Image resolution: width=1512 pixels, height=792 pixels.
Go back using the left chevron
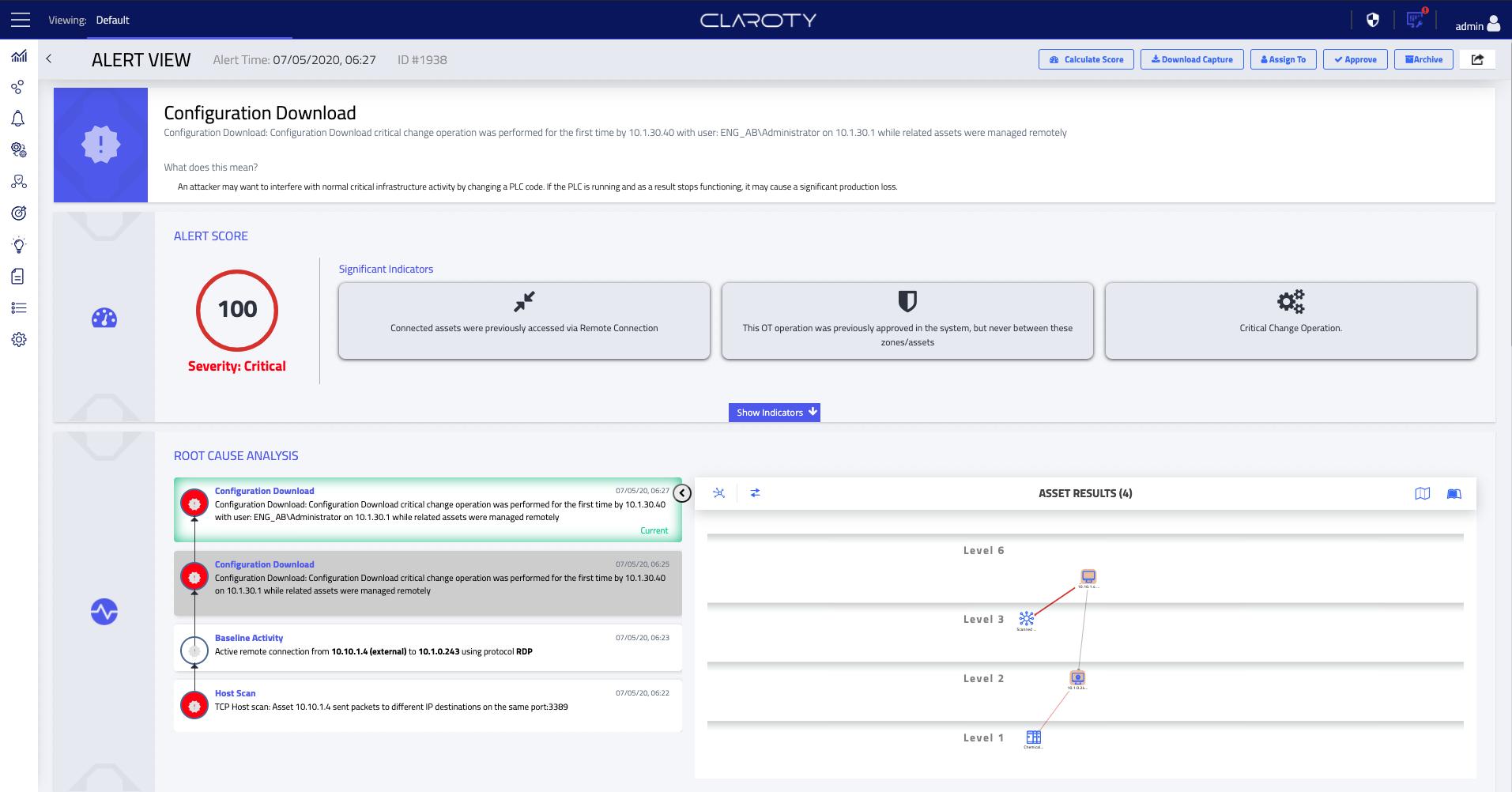pos(49,59)
